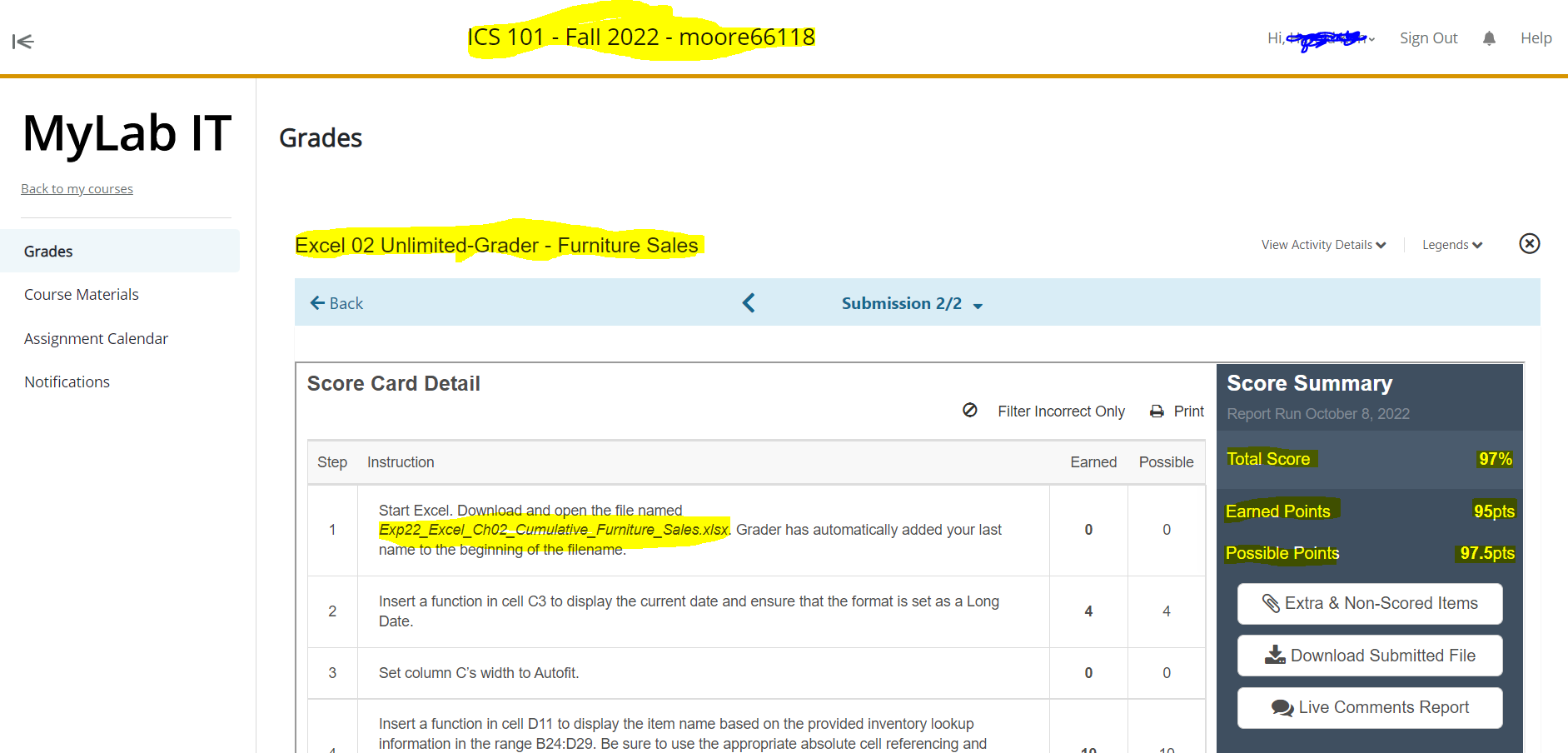The width and height of the screenshot is (1568, 753).
Task: Click the Earned column header
Action: (x=1093, y=462)
